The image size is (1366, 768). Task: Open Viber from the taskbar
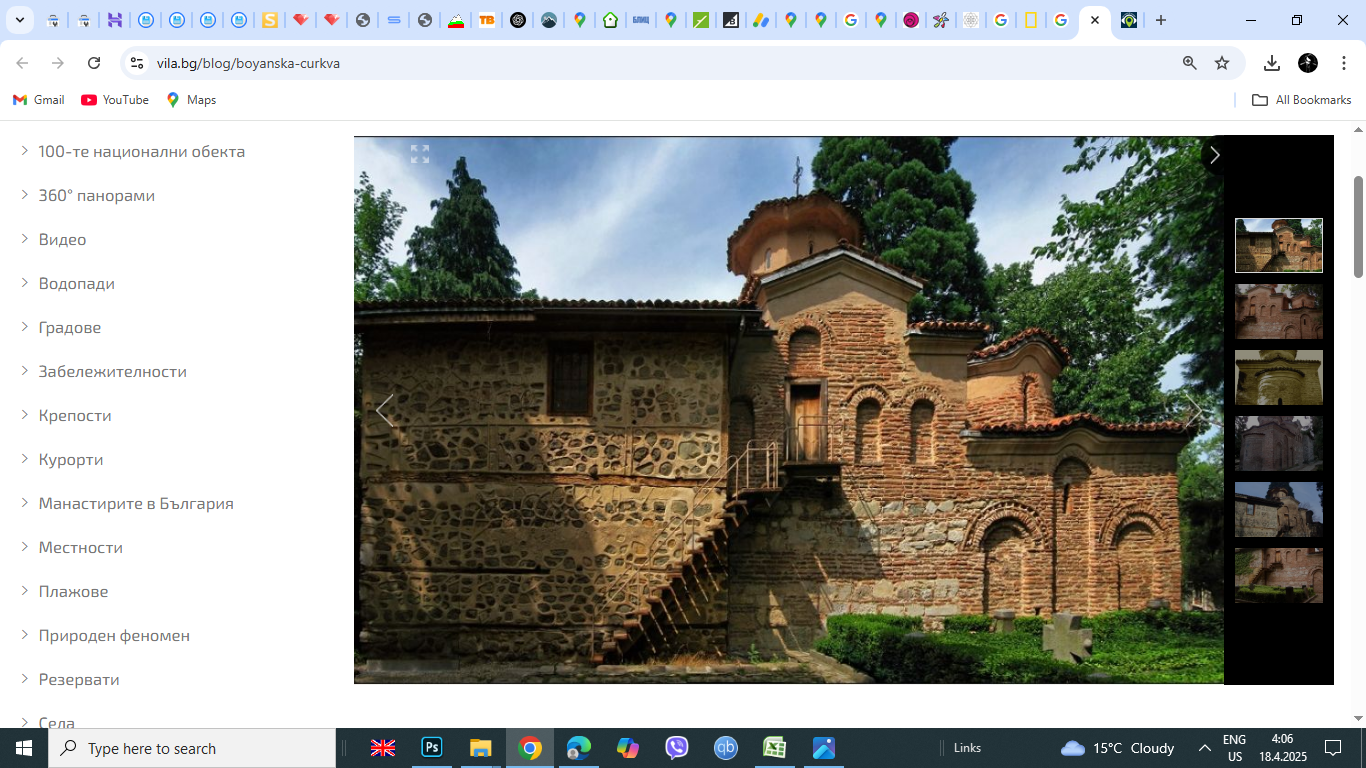click(x=677, y=748)
